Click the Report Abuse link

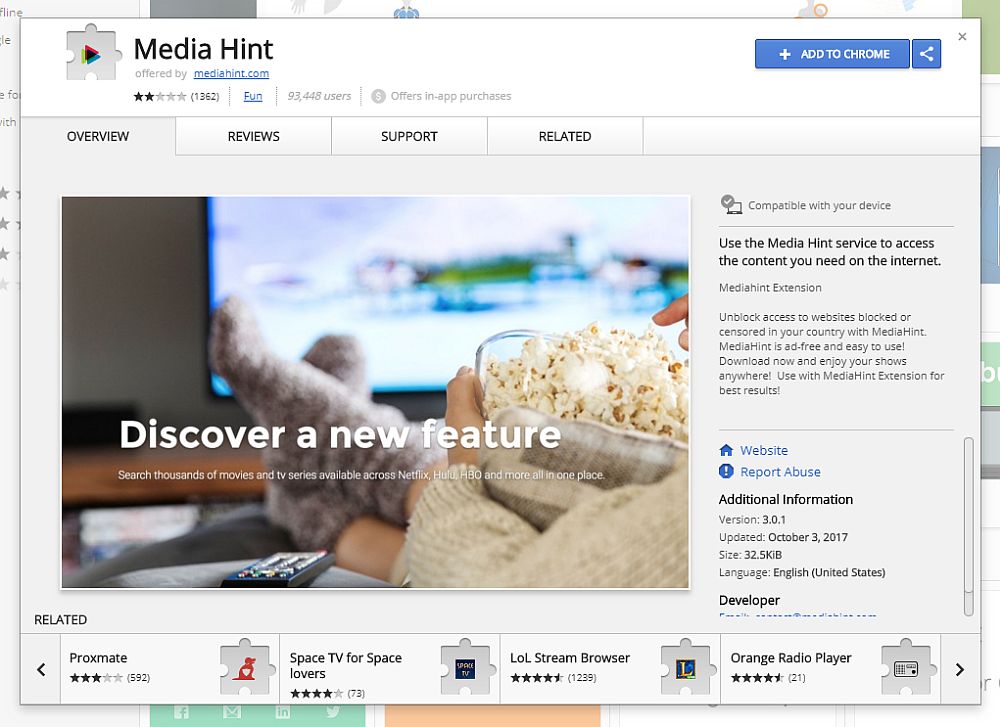tap(781, 472)
